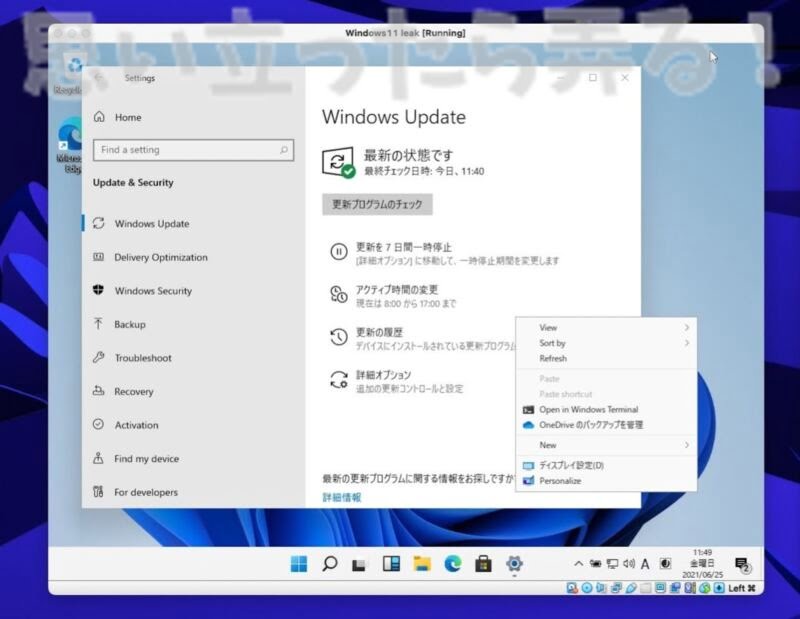Image resolution: width=800 pixels, height=619 pixels.
Task: Open the Start menu Windows logo
Action: (298, 564)
